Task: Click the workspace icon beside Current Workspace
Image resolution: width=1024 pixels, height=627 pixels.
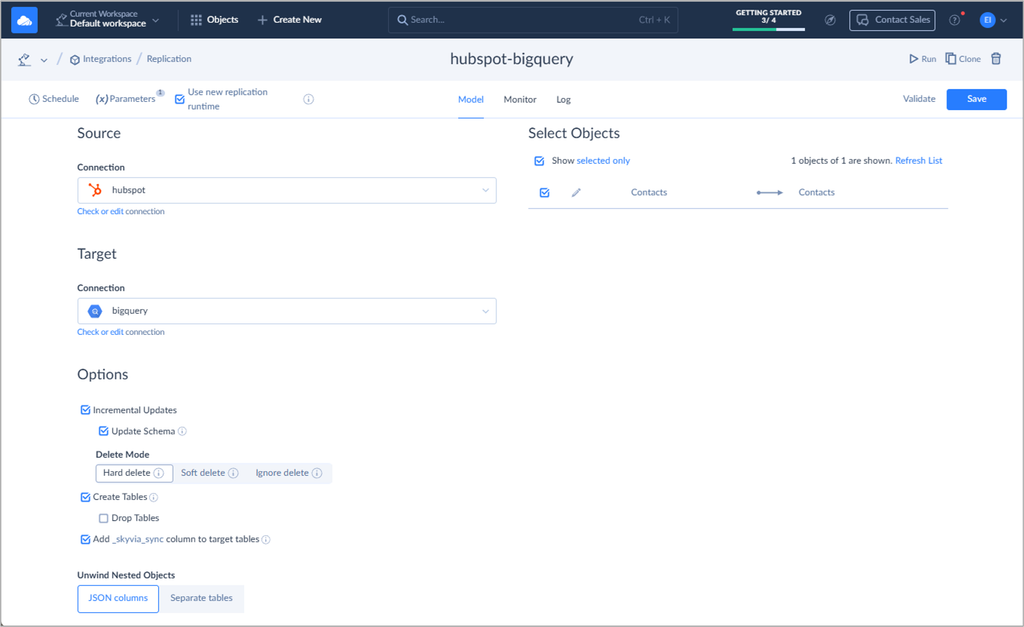Action: pos(61,20)
